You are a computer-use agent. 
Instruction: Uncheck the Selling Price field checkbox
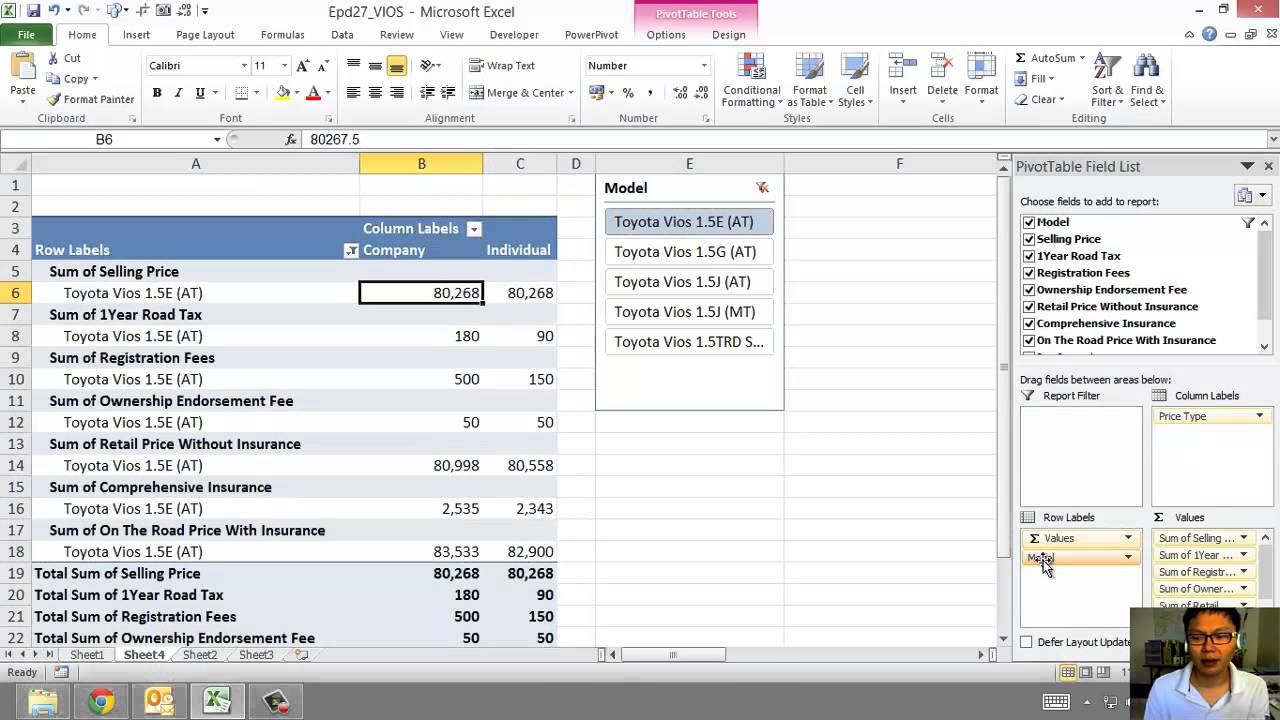point(1028,239)
